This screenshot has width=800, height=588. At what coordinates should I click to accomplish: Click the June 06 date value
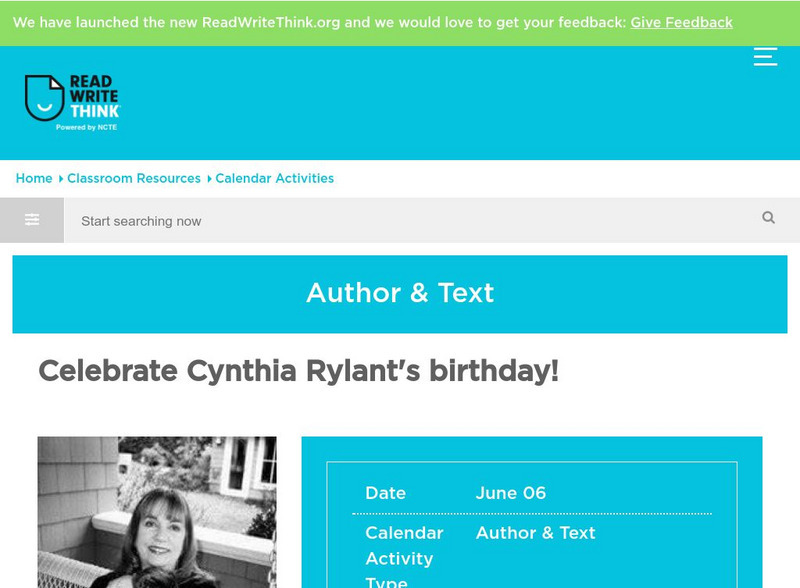click(511, 493)
